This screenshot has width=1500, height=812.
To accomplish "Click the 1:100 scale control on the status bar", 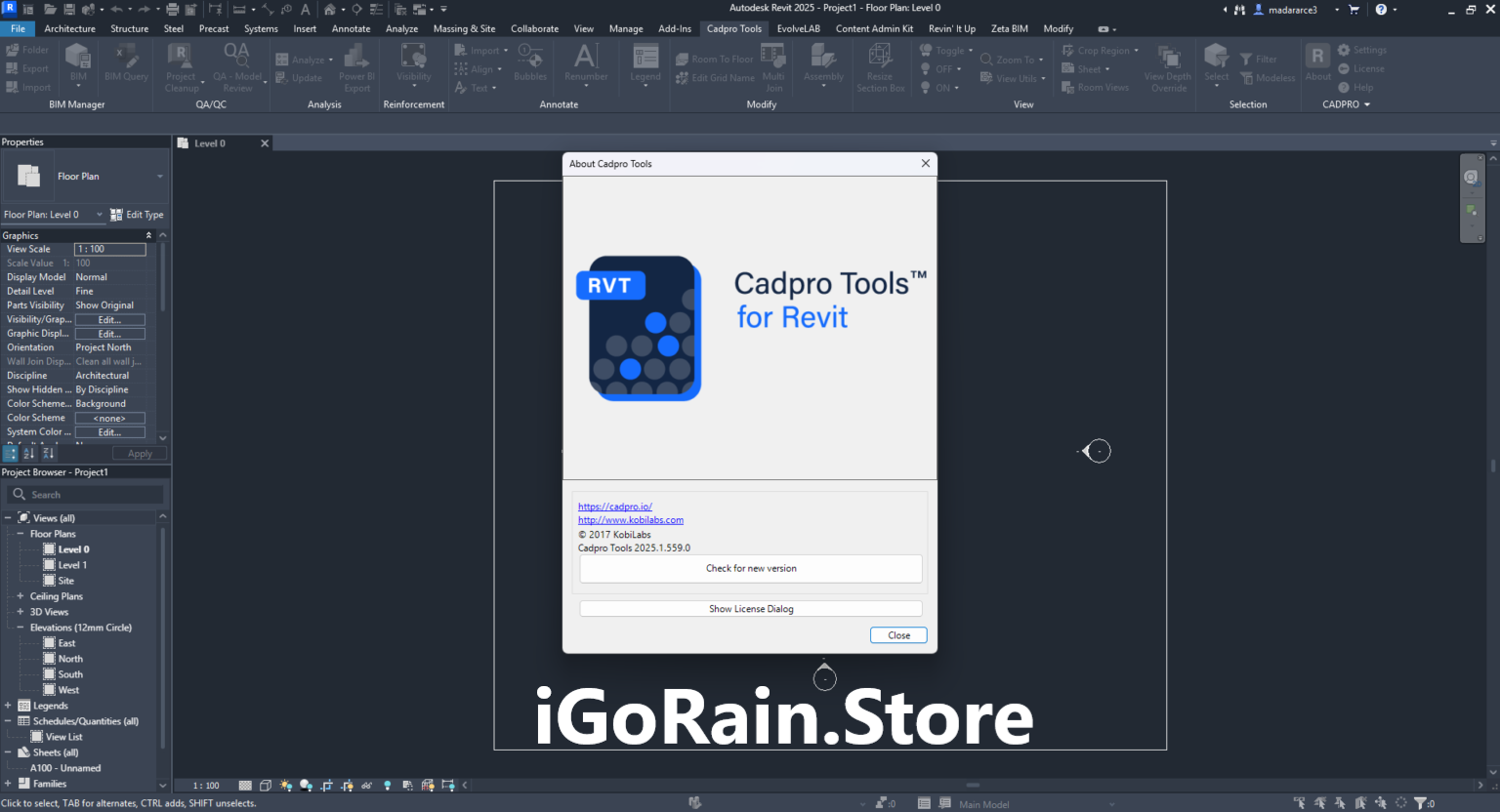I will 204,785.
